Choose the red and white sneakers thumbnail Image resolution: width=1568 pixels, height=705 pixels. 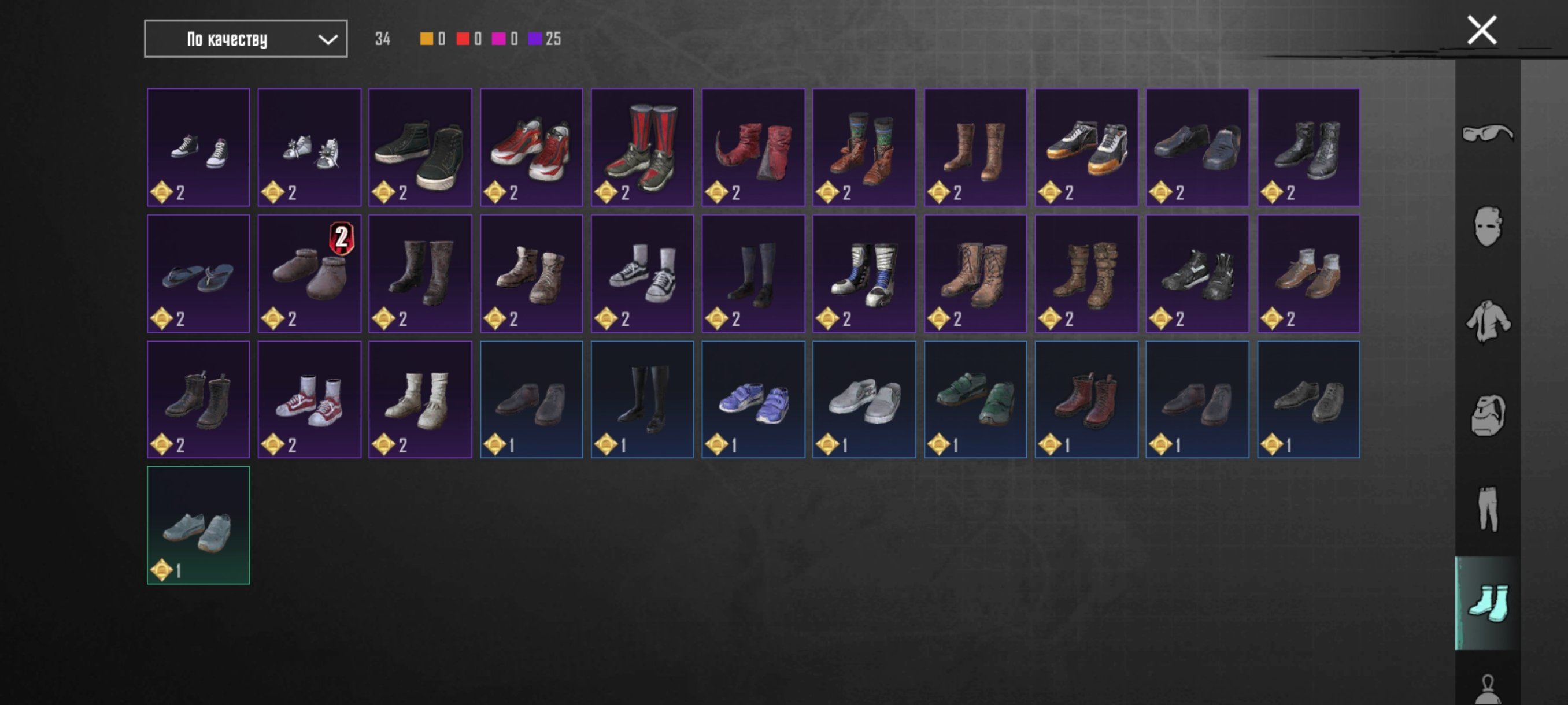(x=531, y=147)
